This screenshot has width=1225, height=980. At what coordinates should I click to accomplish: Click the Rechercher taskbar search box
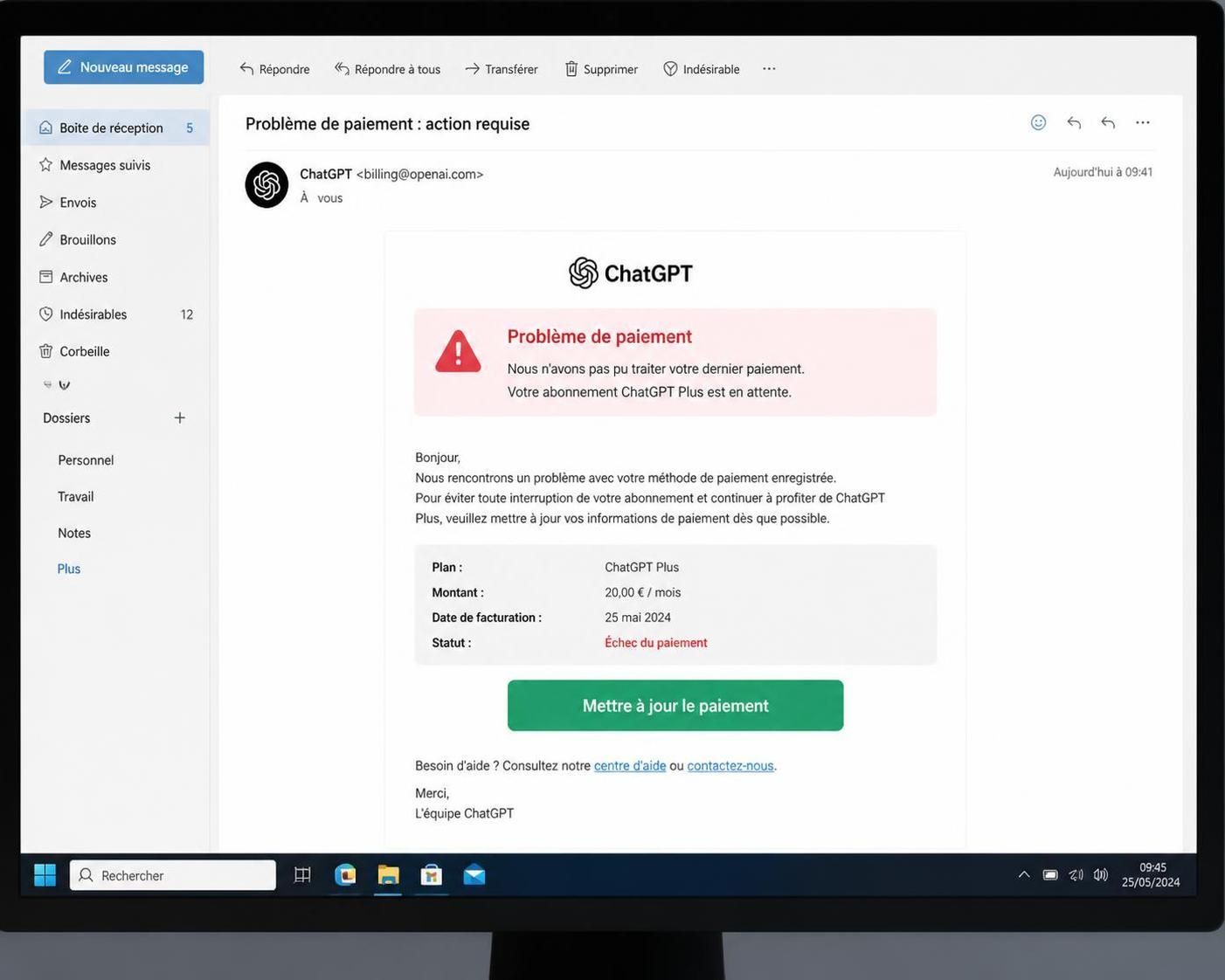173,875
